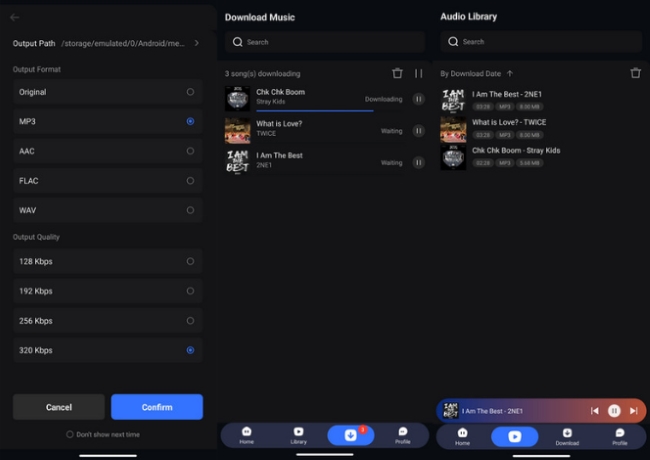Open active Library tab in Audio Library screen
The image size is (650, 460).
click(x=515, y=436)
